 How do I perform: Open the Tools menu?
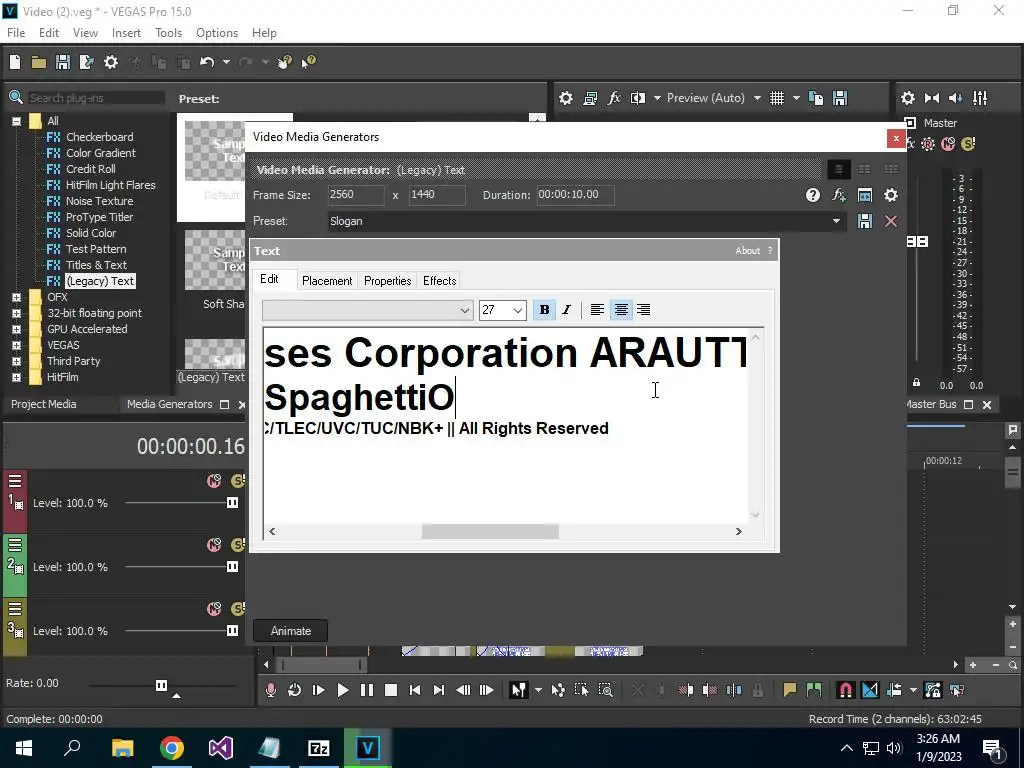[168, 33]
